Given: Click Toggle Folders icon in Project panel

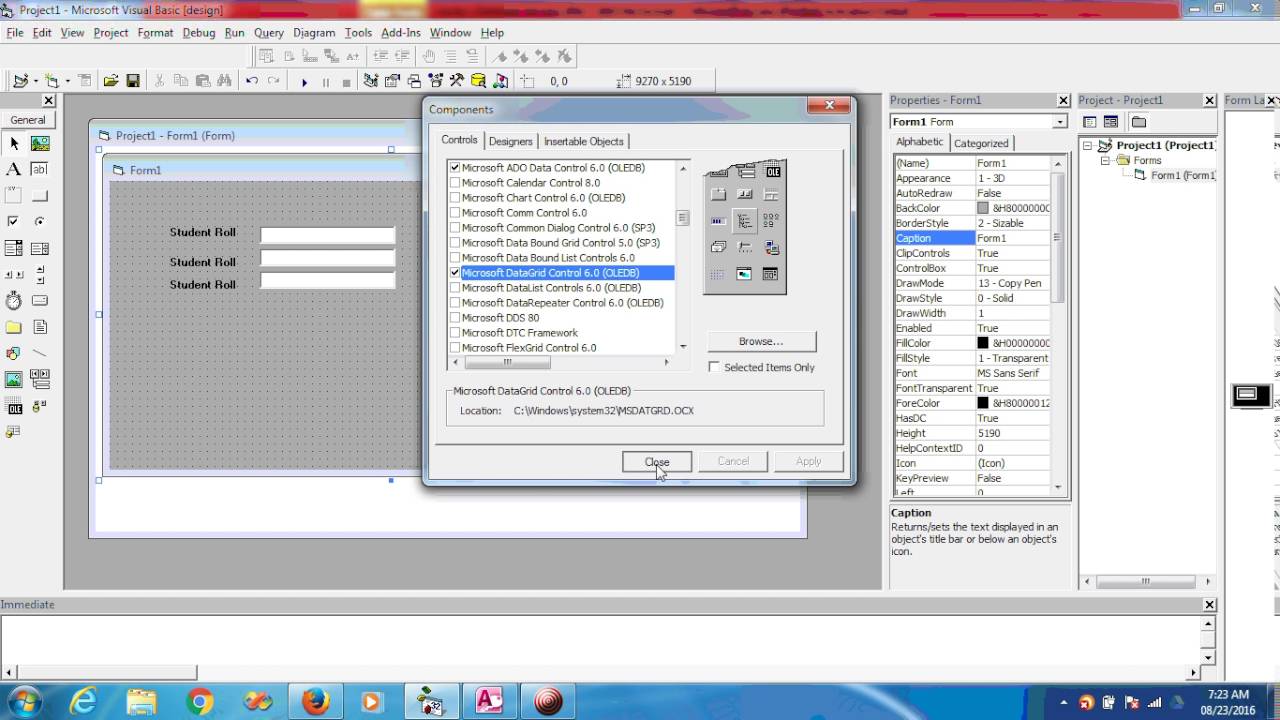Looking at the screenshot, I should [x=1138, y=122].
